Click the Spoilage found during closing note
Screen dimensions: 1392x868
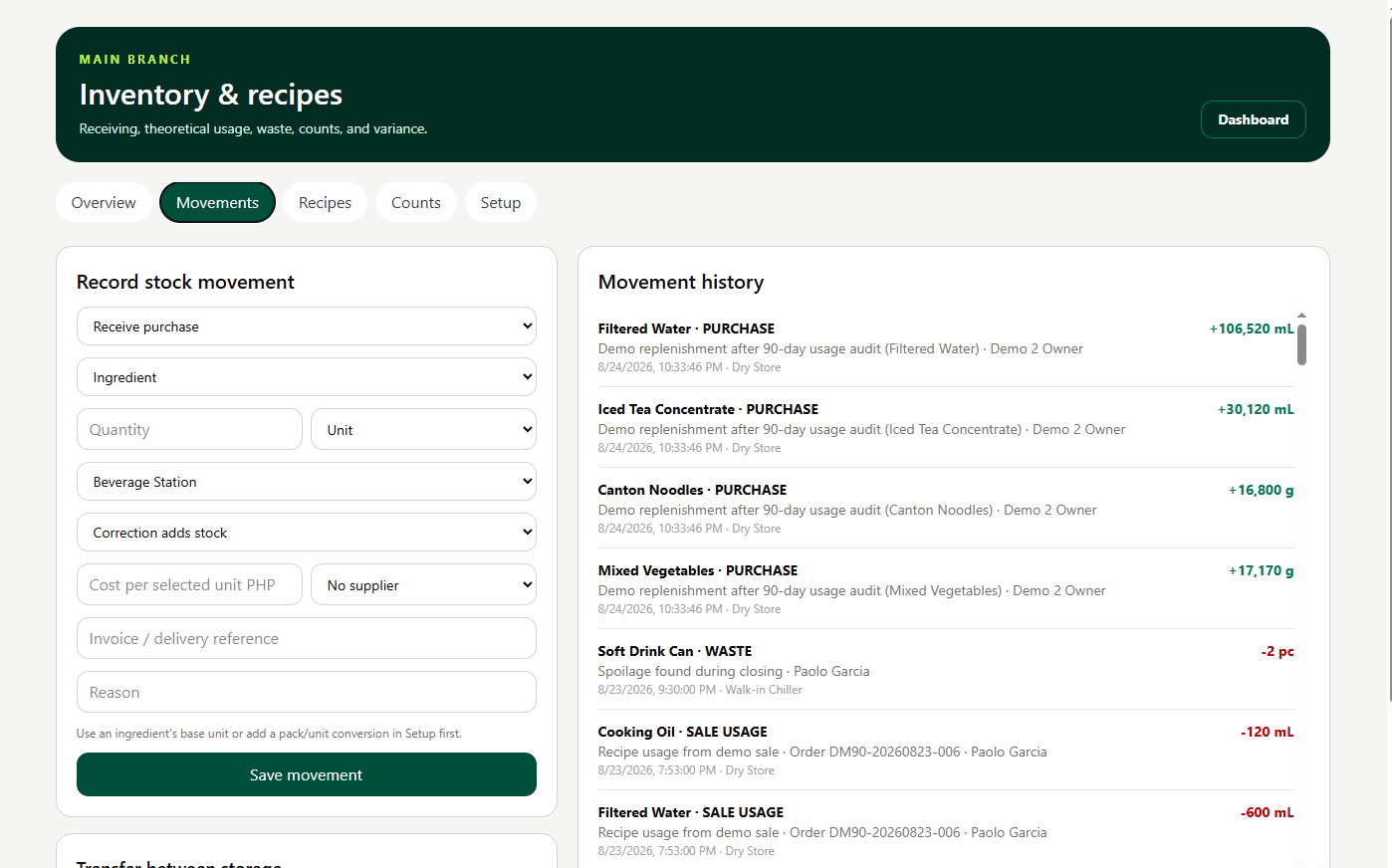coord(690,671)
